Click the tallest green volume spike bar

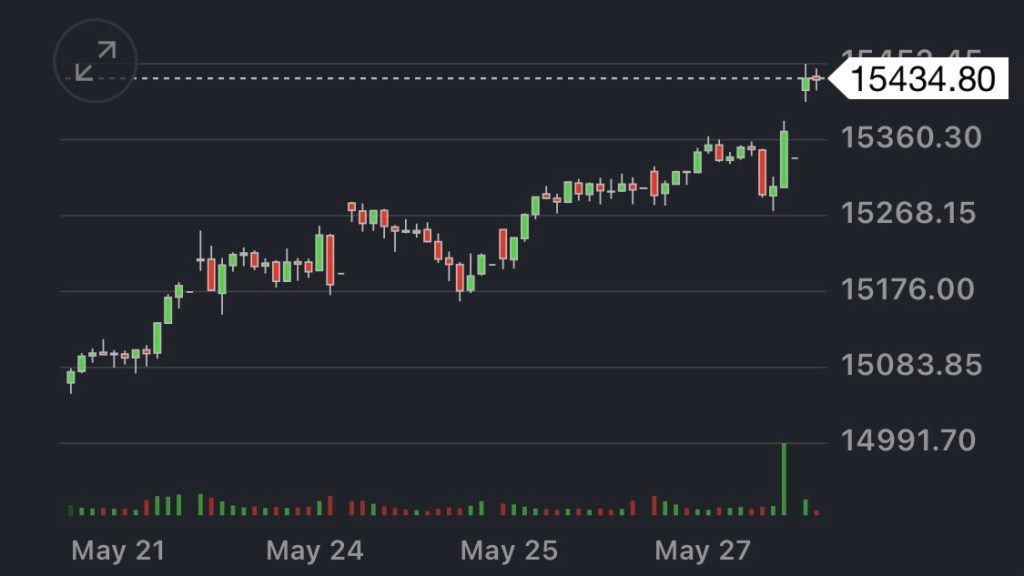click(x=784, y=478)
